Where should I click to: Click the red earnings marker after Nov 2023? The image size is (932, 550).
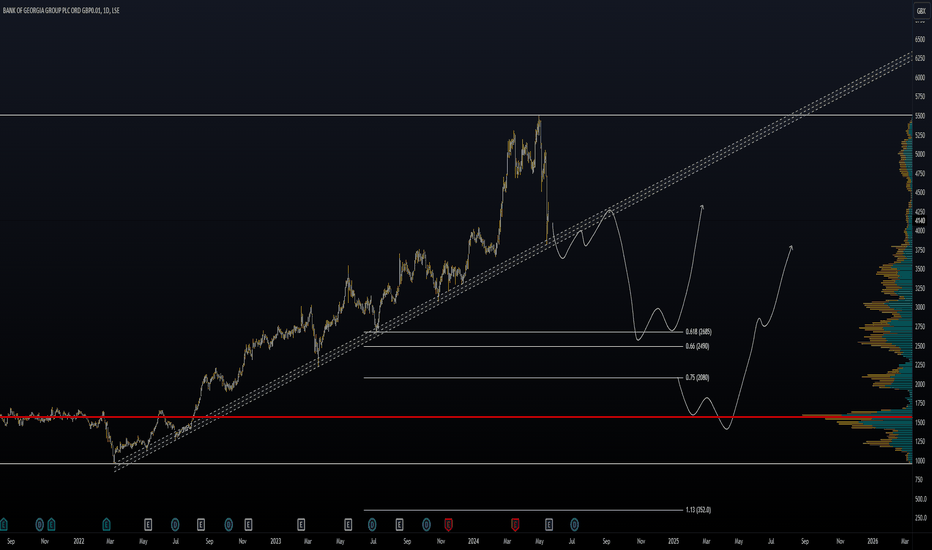[x=449, y=524]
